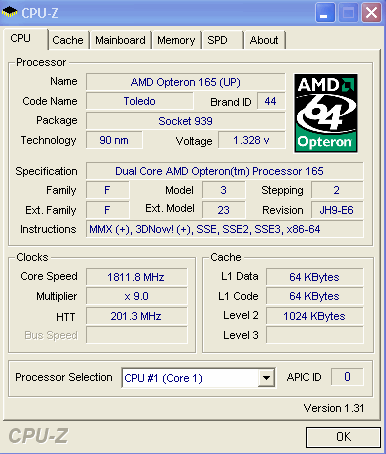Click the APIC ID value 0
This screenshot has height=454, width=386.
(x=347, y=377)
